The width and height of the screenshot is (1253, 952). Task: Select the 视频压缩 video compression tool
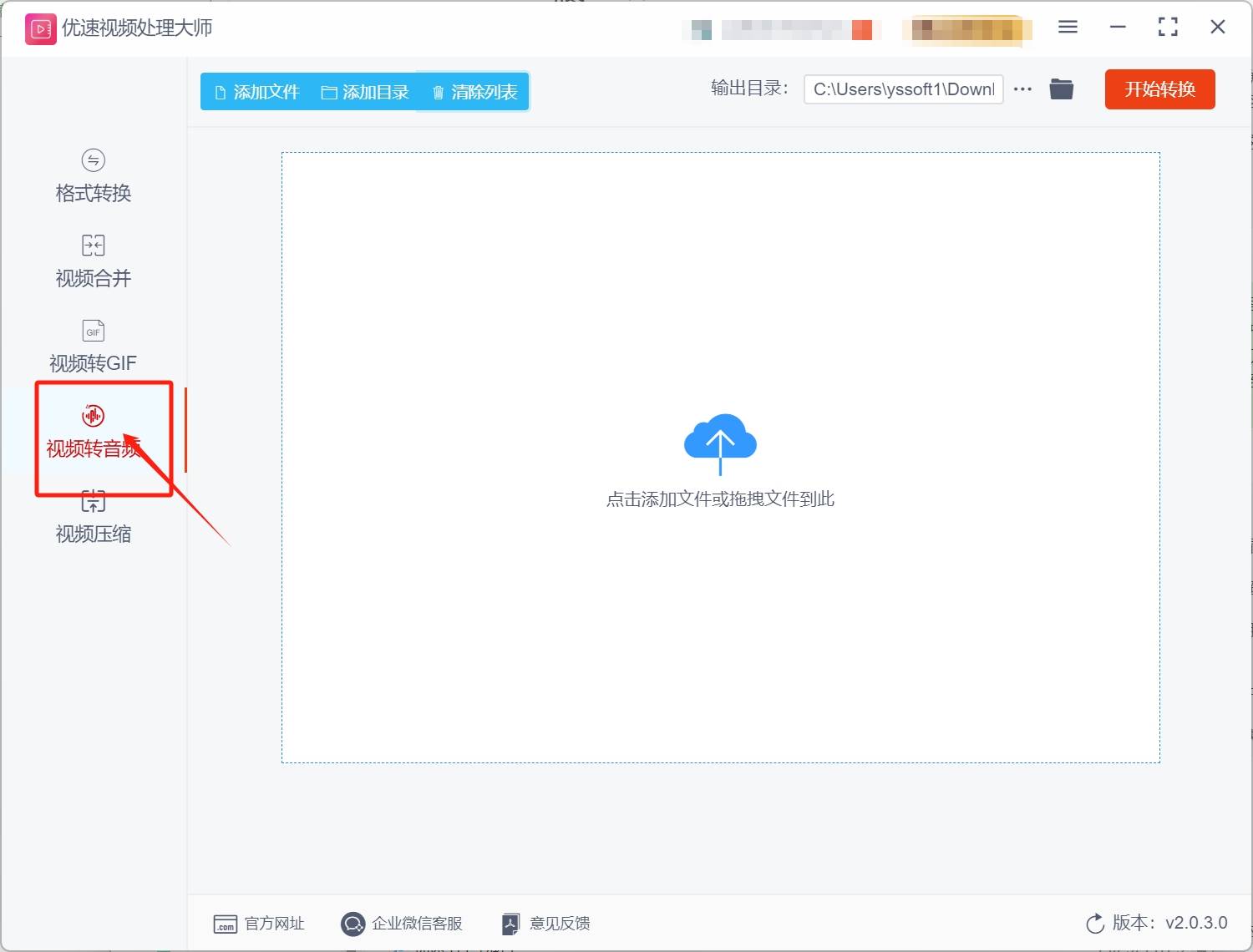(x=92, y=517)
